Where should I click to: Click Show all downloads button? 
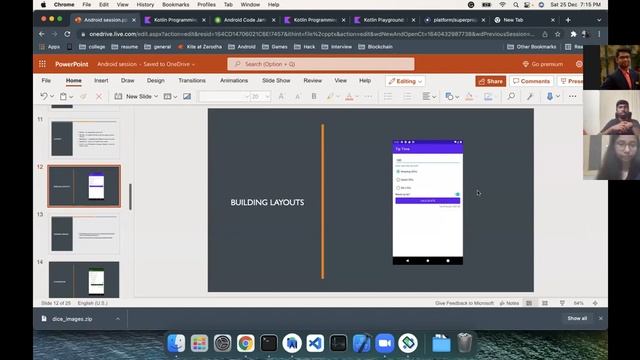[x=577, y=318]
